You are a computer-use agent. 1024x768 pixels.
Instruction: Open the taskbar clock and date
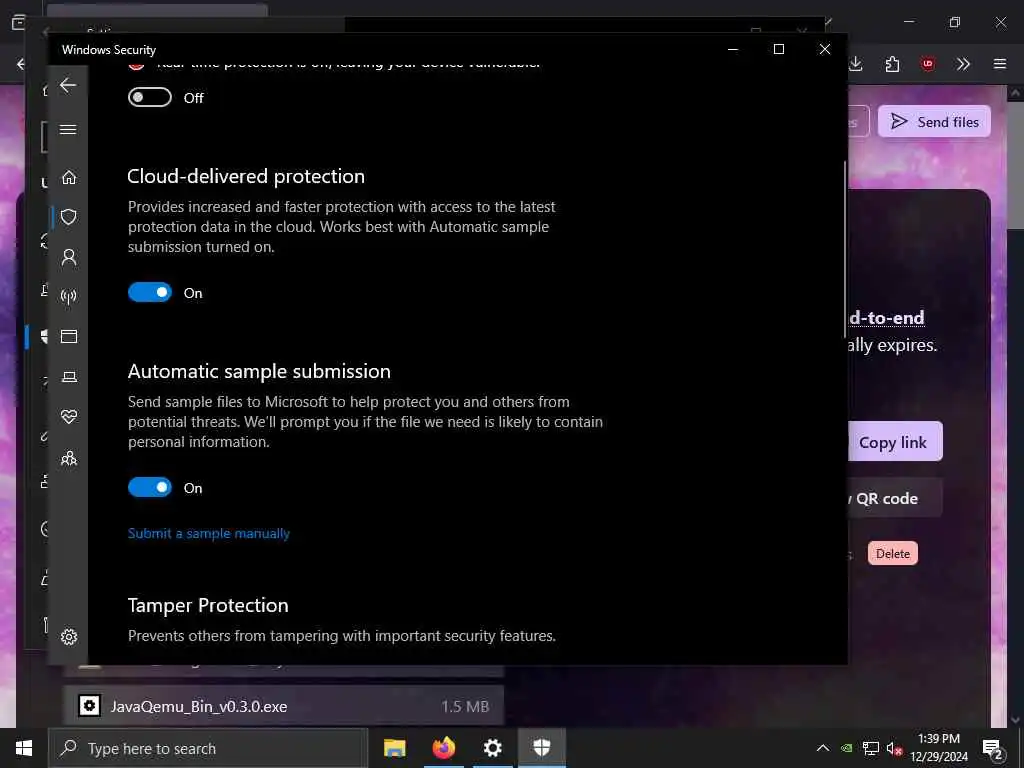coord(938,748)
